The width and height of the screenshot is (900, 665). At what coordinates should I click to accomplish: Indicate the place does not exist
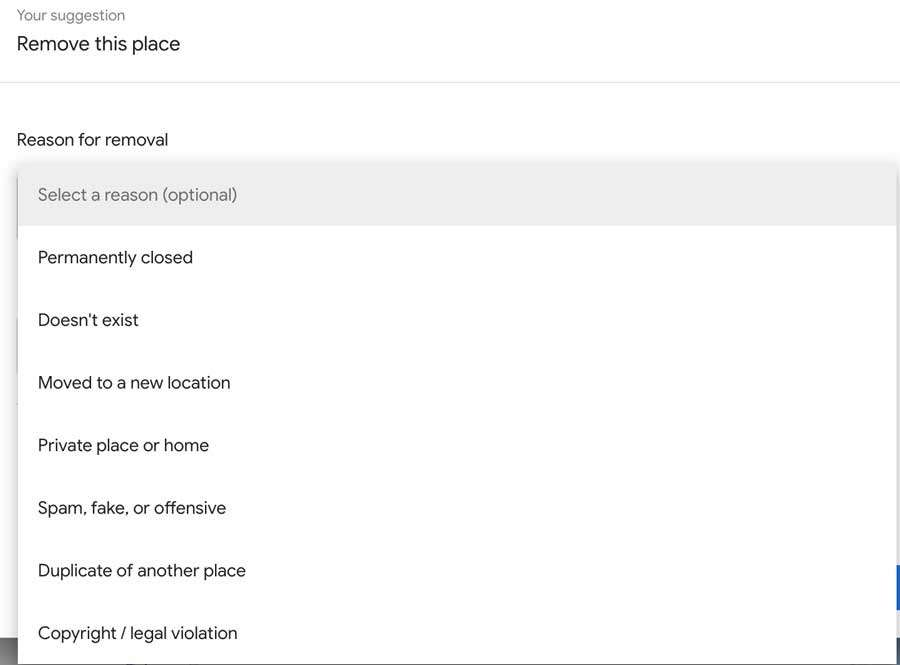88,320
